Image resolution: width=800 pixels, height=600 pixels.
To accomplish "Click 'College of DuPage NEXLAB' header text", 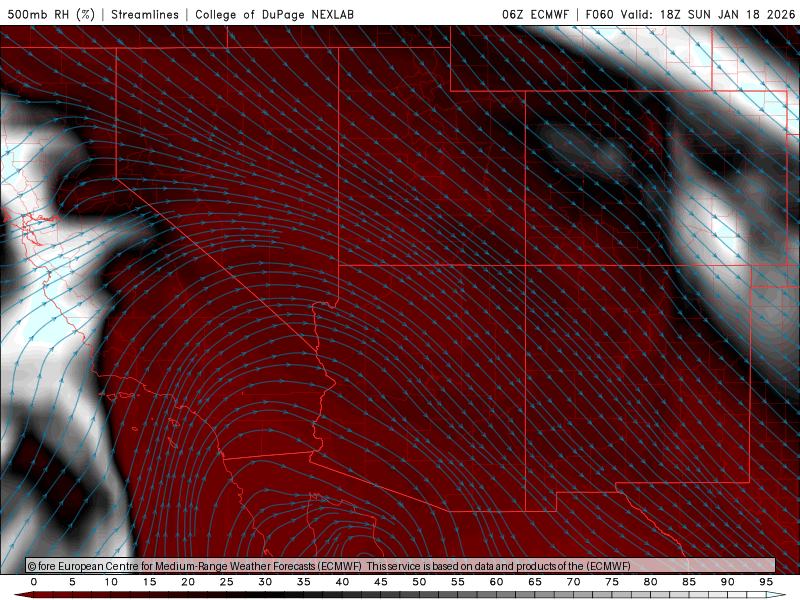I will click(x=274, y=14).
